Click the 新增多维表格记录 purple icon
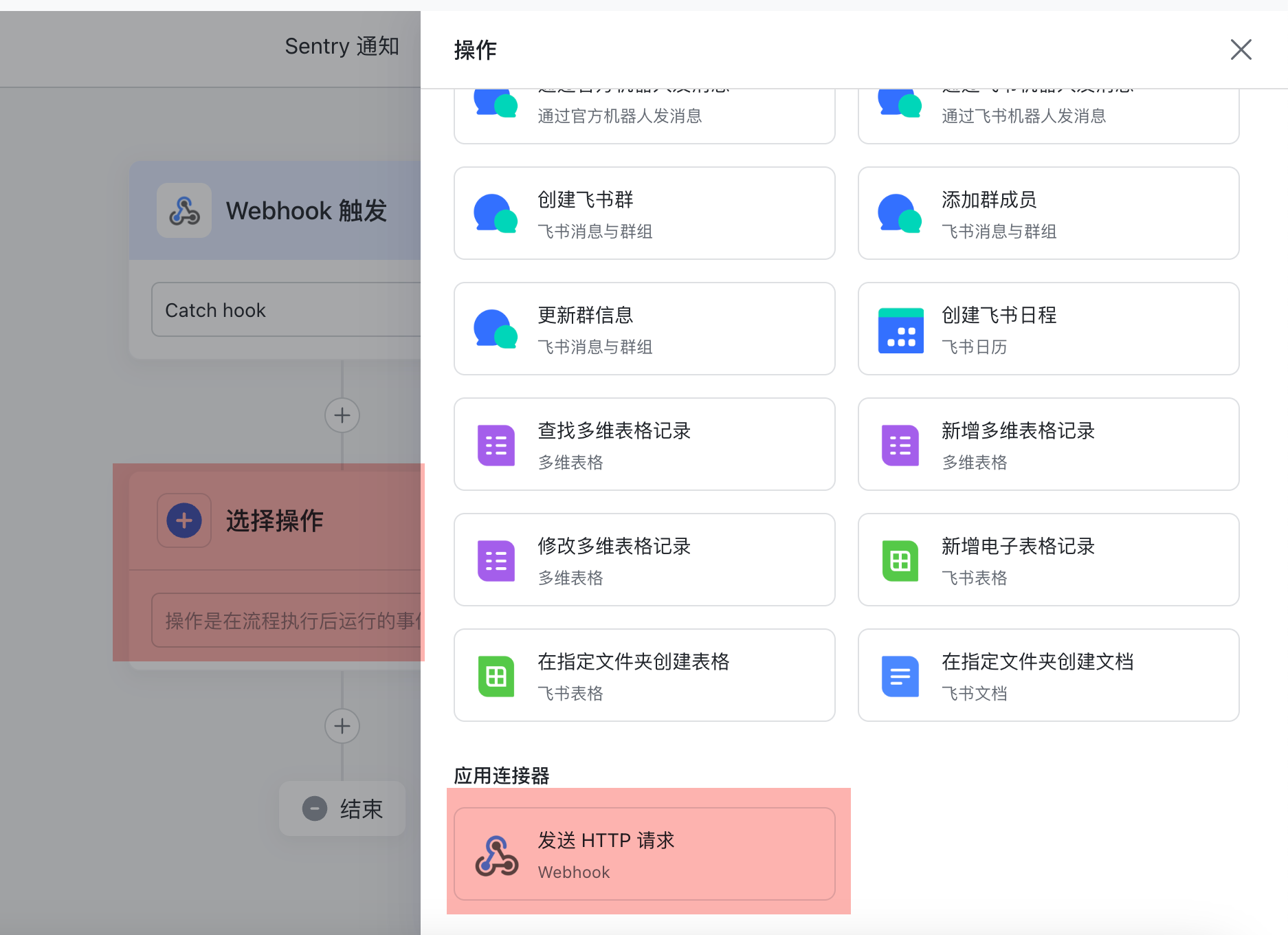The height and width of the screenshot is (935, 1288). click(900, 445)
